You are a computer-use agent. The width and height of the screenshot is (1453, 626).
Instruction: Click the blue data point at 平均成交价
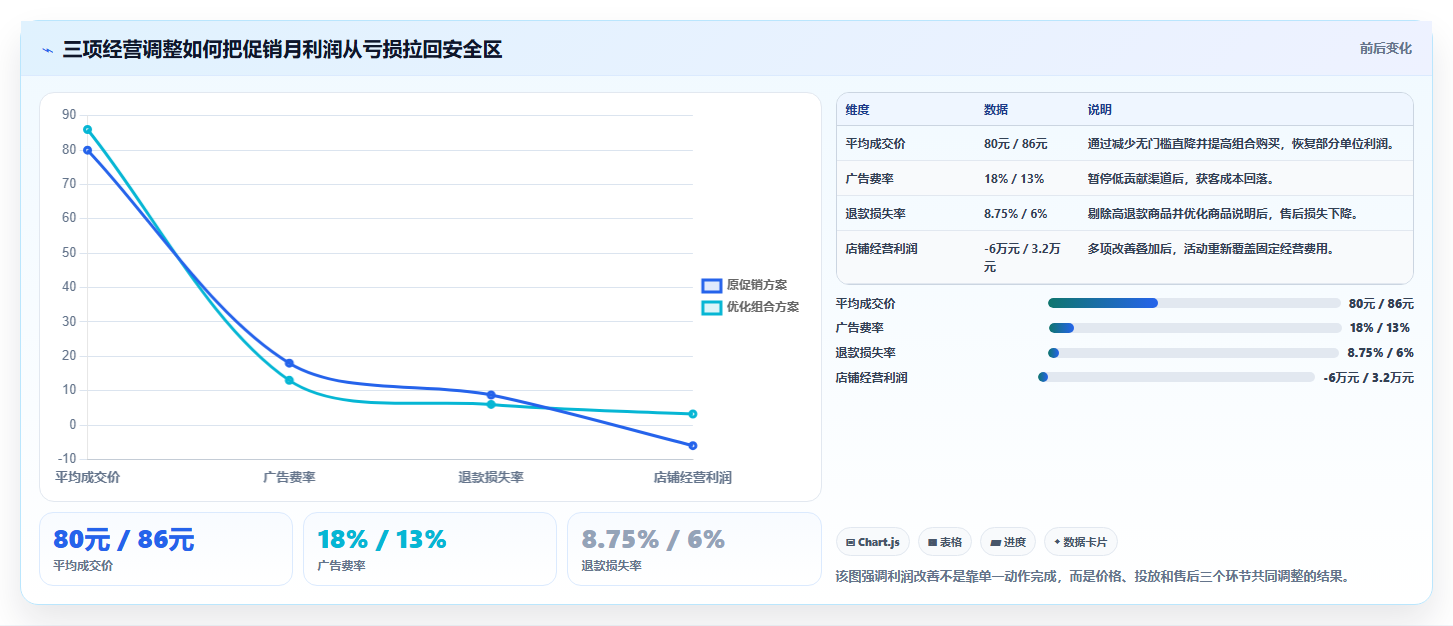[87, 150]
